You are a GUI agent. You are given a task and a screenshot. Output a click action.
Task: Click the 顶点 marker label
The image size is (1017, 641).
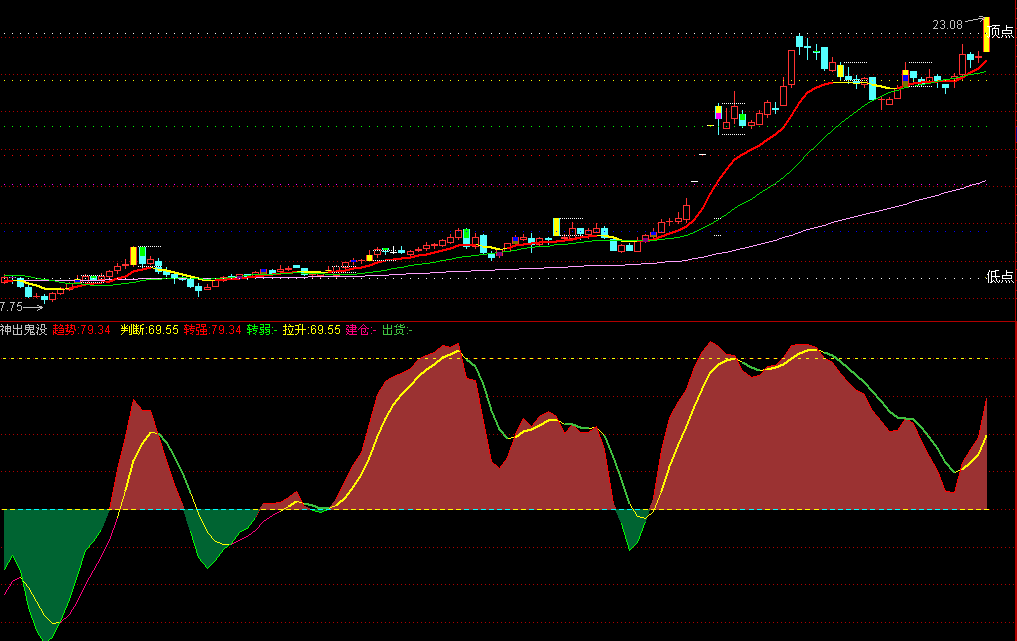(1002, 32)
